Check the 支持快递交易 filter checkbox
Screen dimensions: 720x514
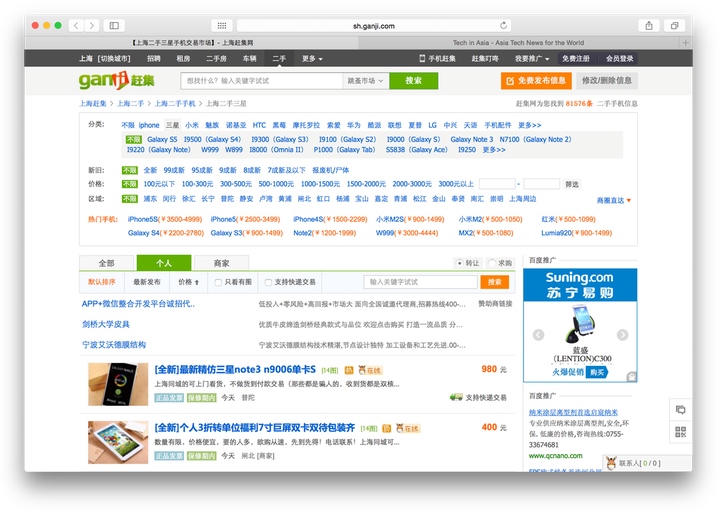pos(268,282)
